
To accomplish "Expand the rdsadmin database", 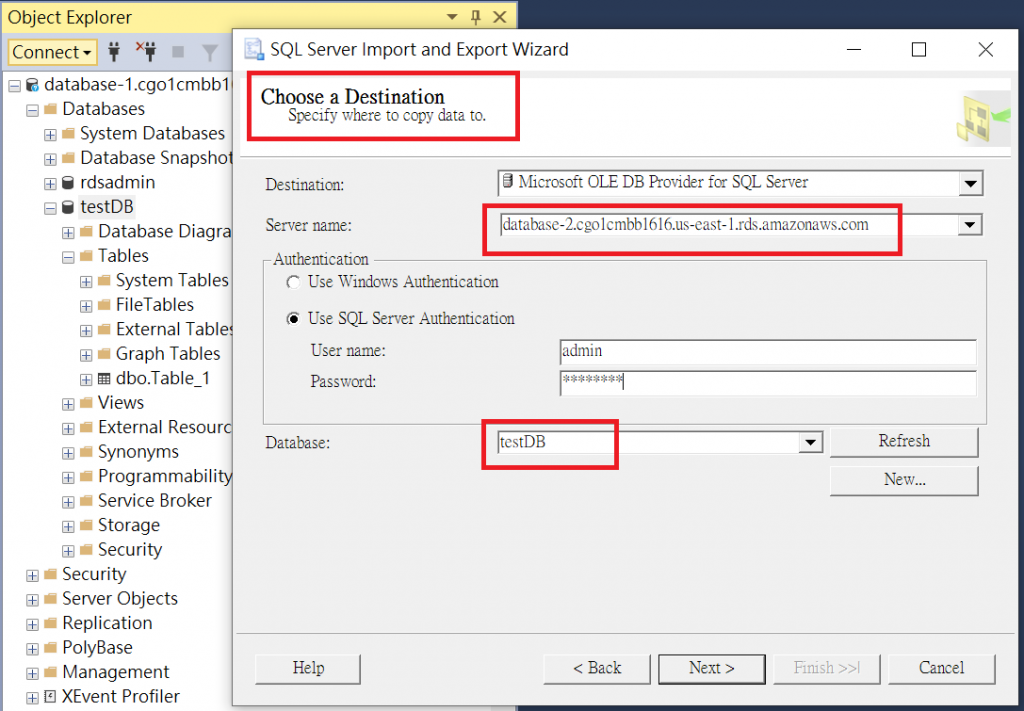I will 50,184.
